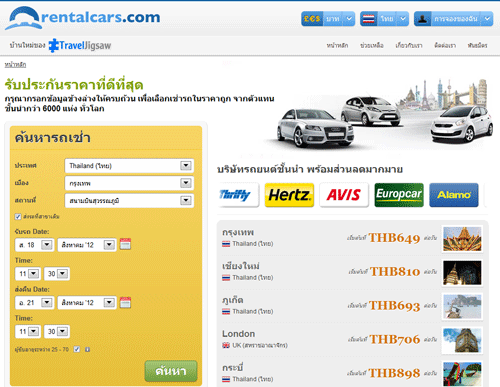Open the city dropdown showing กรุงเทพ
This screenshot has width=500, height=387.
(x=129, y=183)
